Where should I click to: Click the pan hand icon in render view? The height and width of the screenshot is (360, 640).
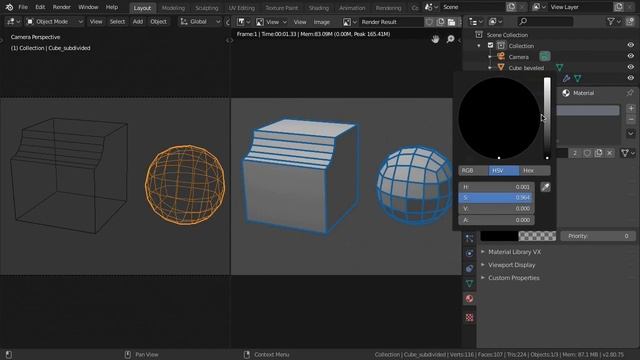436,39
